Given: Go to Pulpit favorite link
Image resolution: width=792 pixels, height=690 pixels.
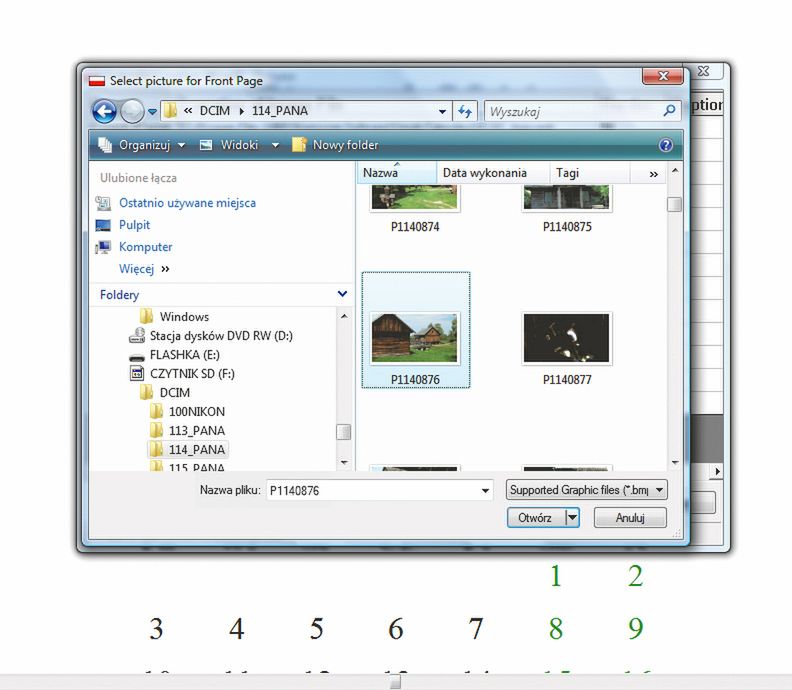Looking at the screenshot, I should 134,225.
